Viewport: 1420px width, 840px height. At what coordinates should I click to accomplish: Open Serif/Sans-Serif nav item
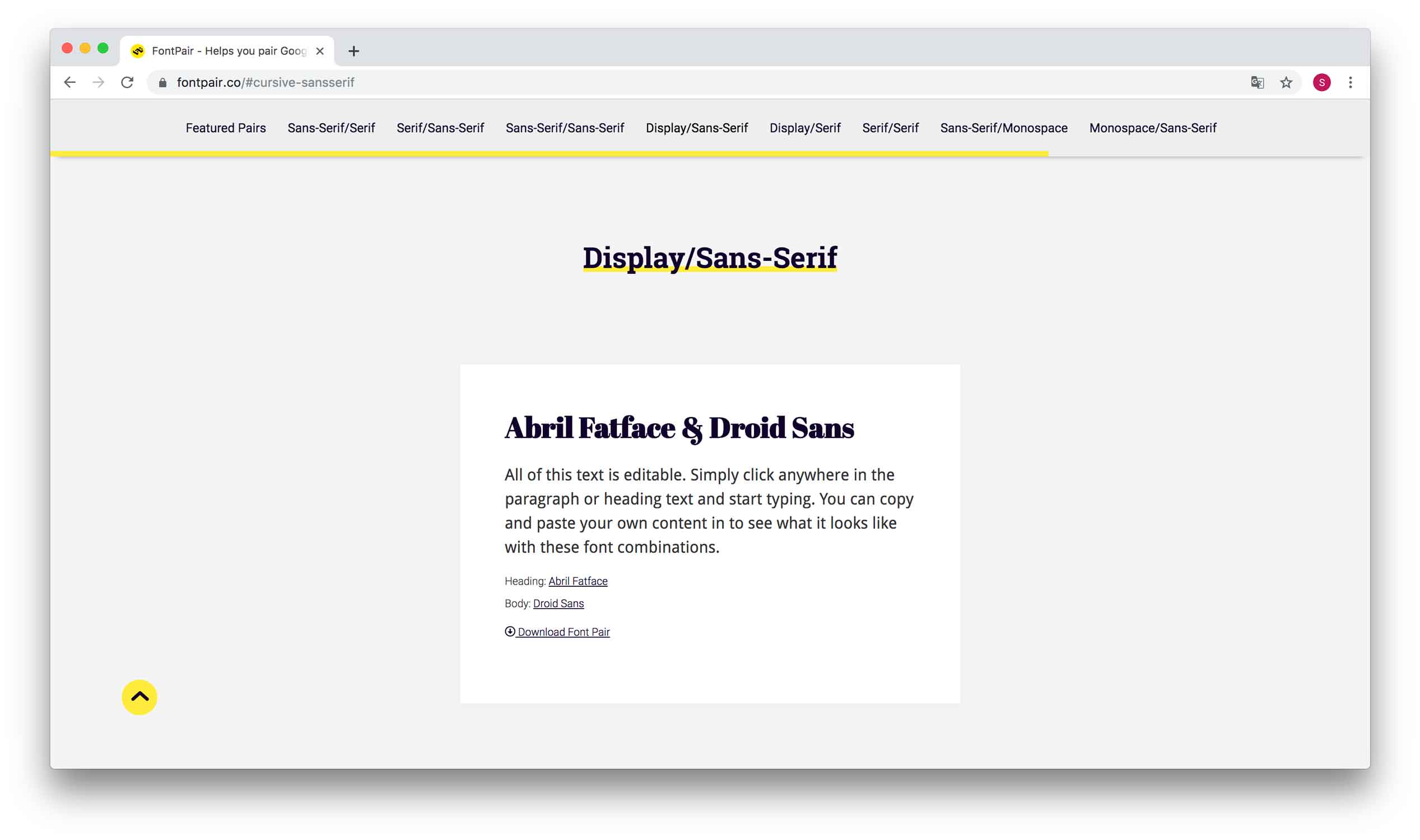tap(440, 128)
